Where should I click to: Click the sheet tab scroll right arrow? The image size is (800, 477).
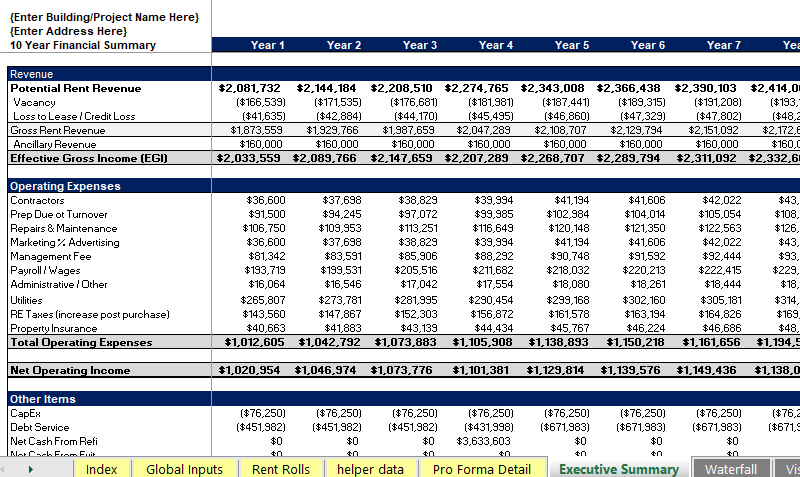click(x=31, y=469)
